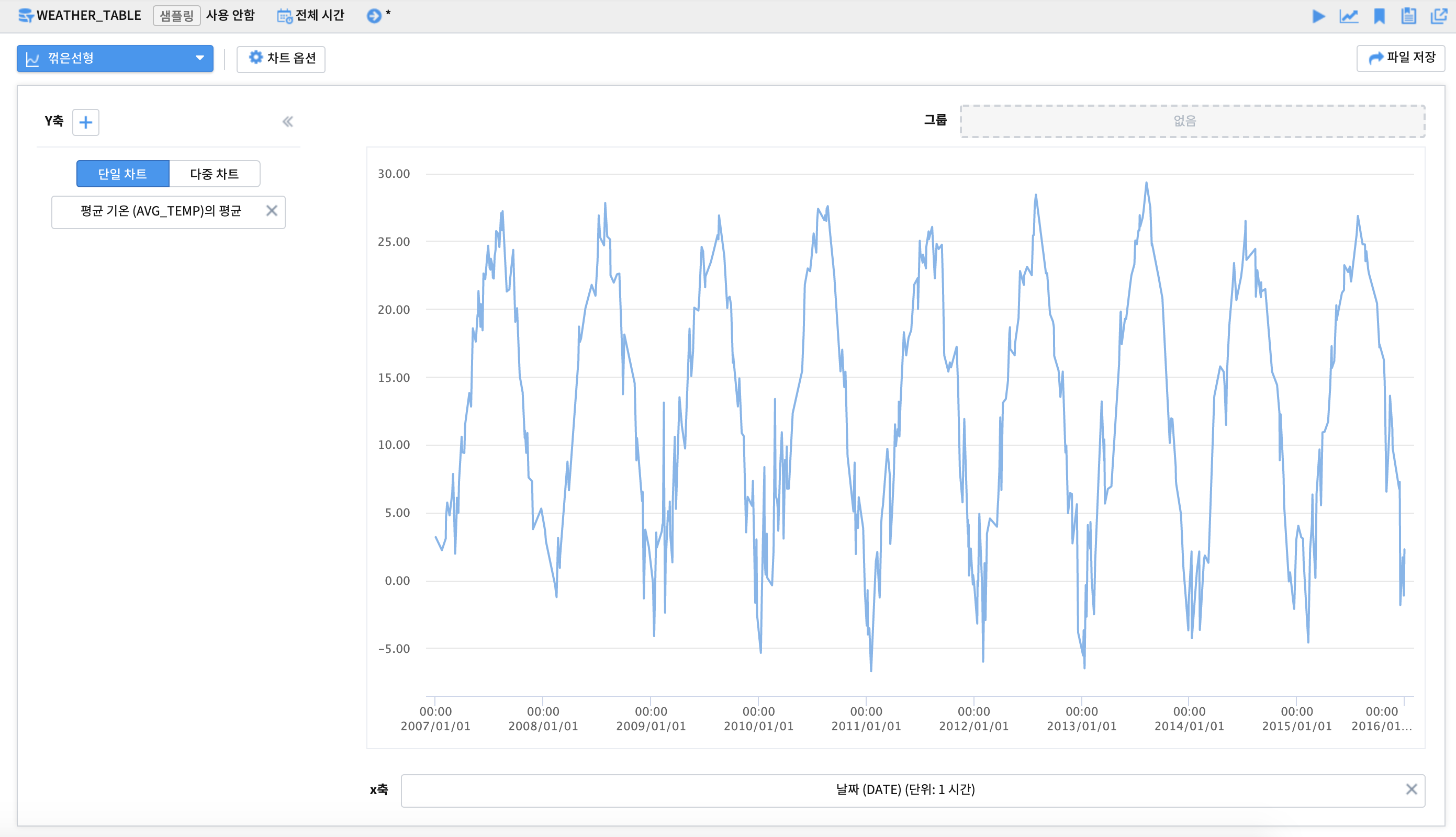Open the 샘플링 sampling setting

tap(176, 16)
